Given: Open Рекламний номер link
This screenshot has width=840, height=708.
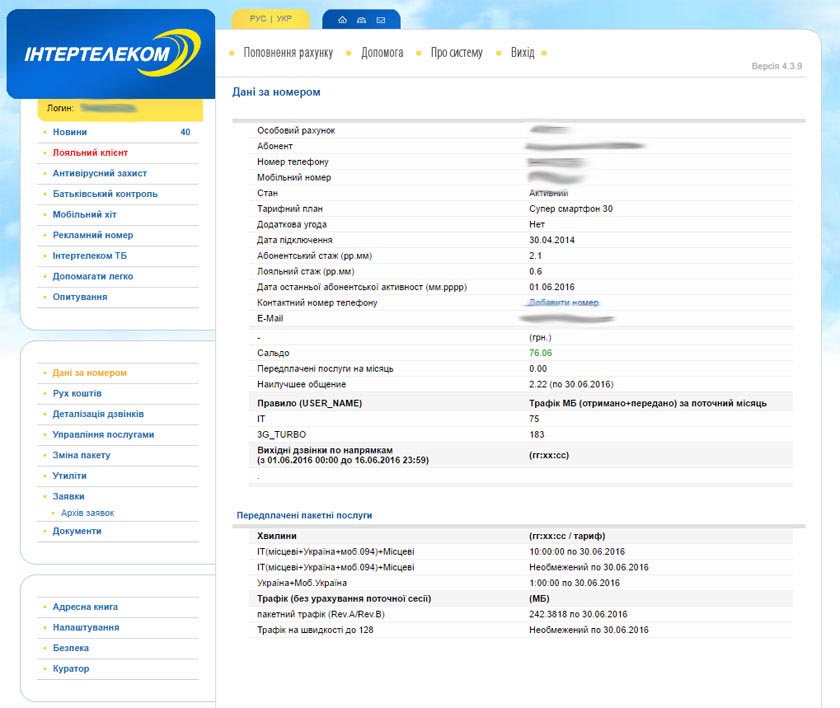Looking at the screenshot, I should coord(93,235).
